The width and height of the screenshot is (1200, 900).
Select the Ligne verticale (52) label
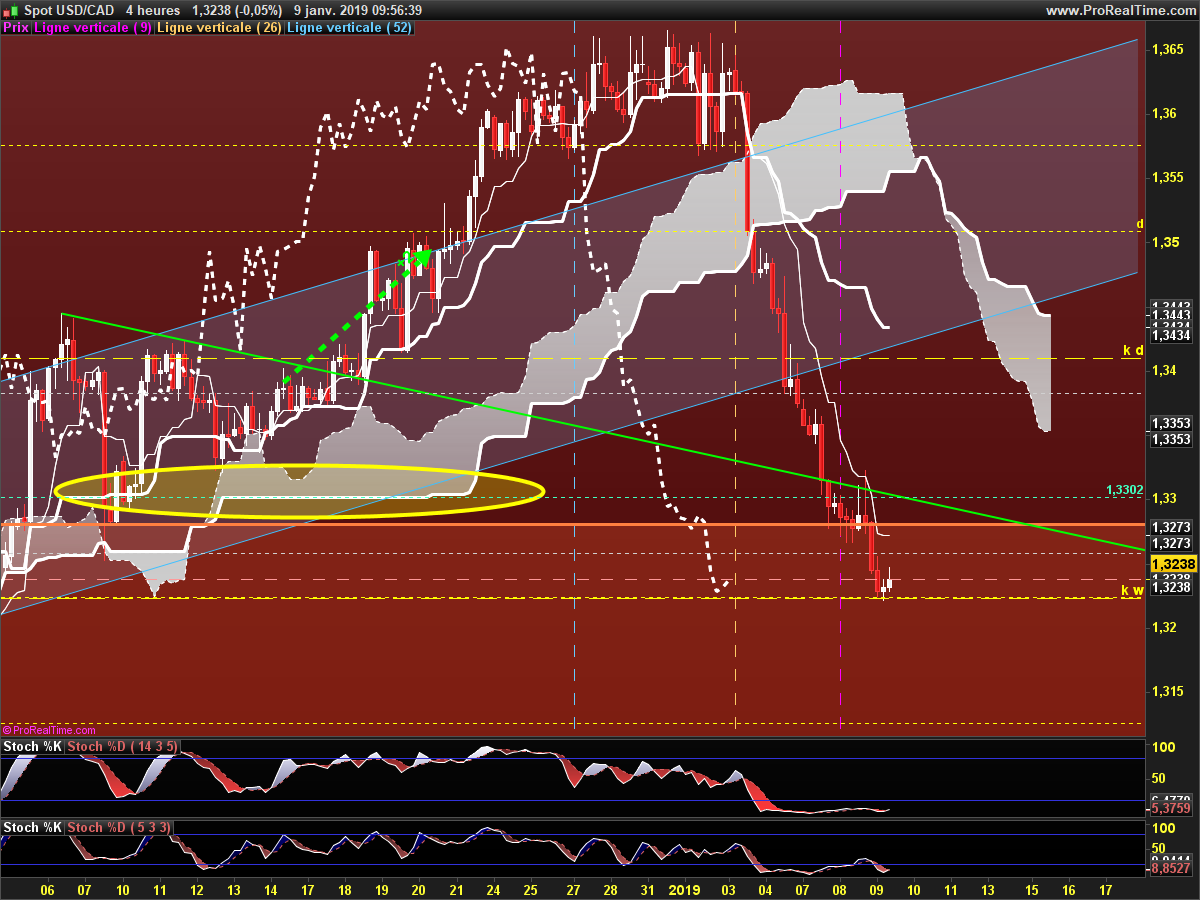click(349, 28)
